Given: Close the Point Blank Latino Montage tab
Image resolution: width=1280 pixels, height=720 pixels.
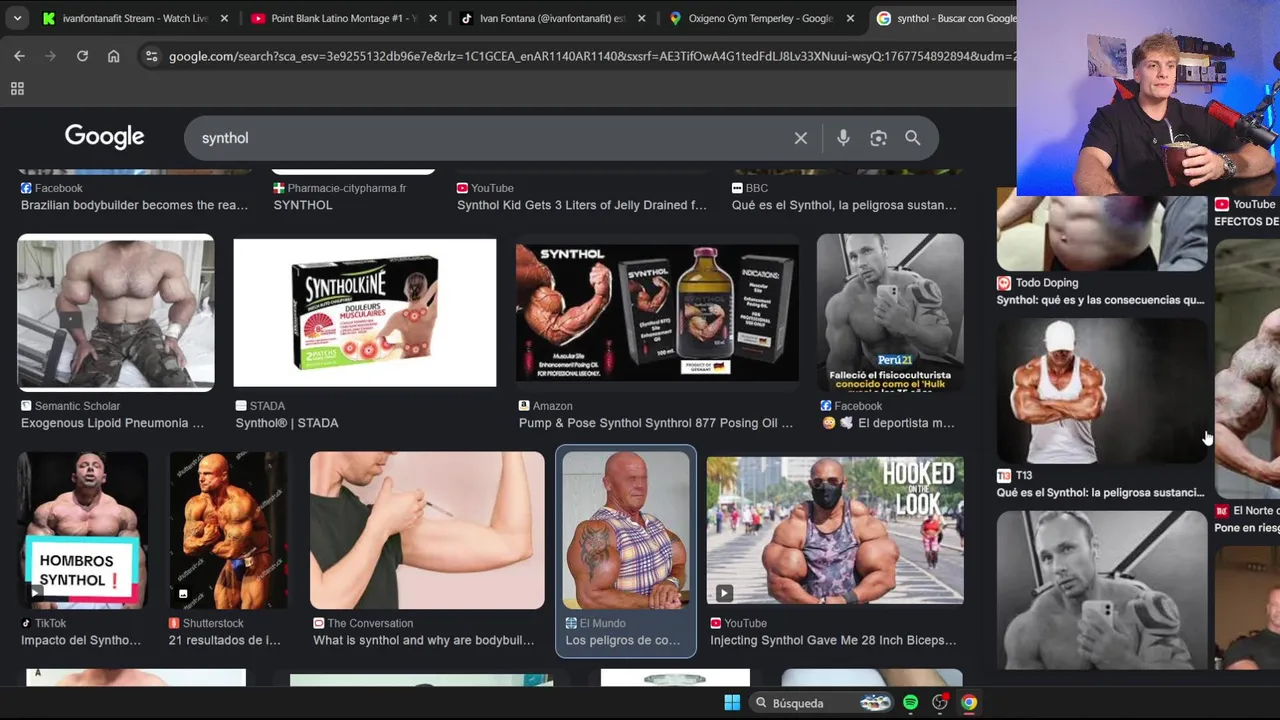Looking at the screenshot, I should [x=433, y=18].
